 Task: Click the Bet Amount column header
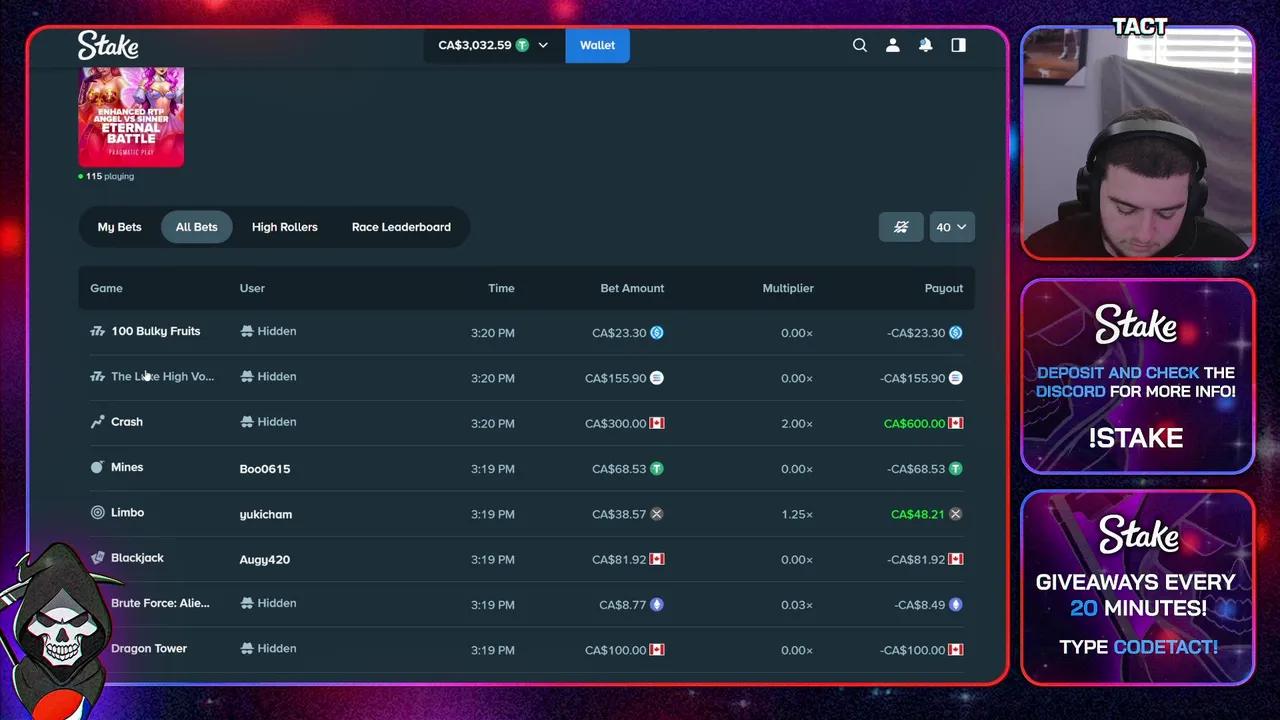632,288
